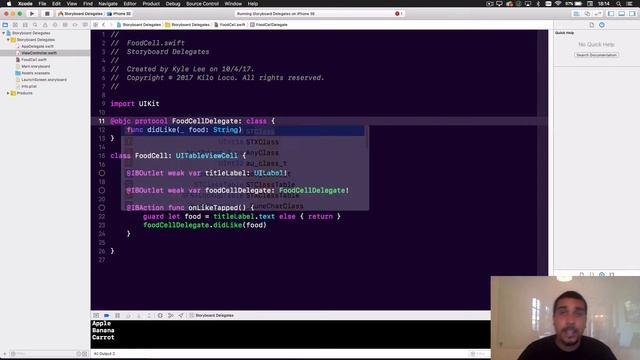Toggle breakpoints activation in debug bar
The height and width of the screenshot is (360, 640).
pos(107,316)
